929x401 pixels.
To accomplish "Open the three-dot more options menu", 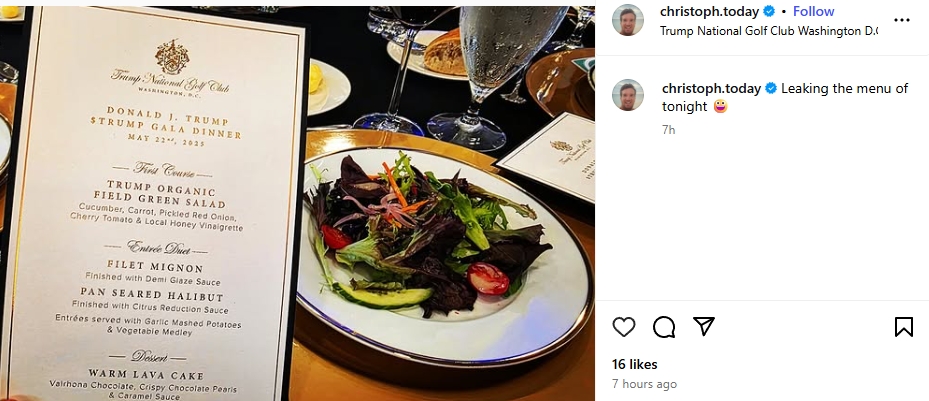I will [901, 20].
